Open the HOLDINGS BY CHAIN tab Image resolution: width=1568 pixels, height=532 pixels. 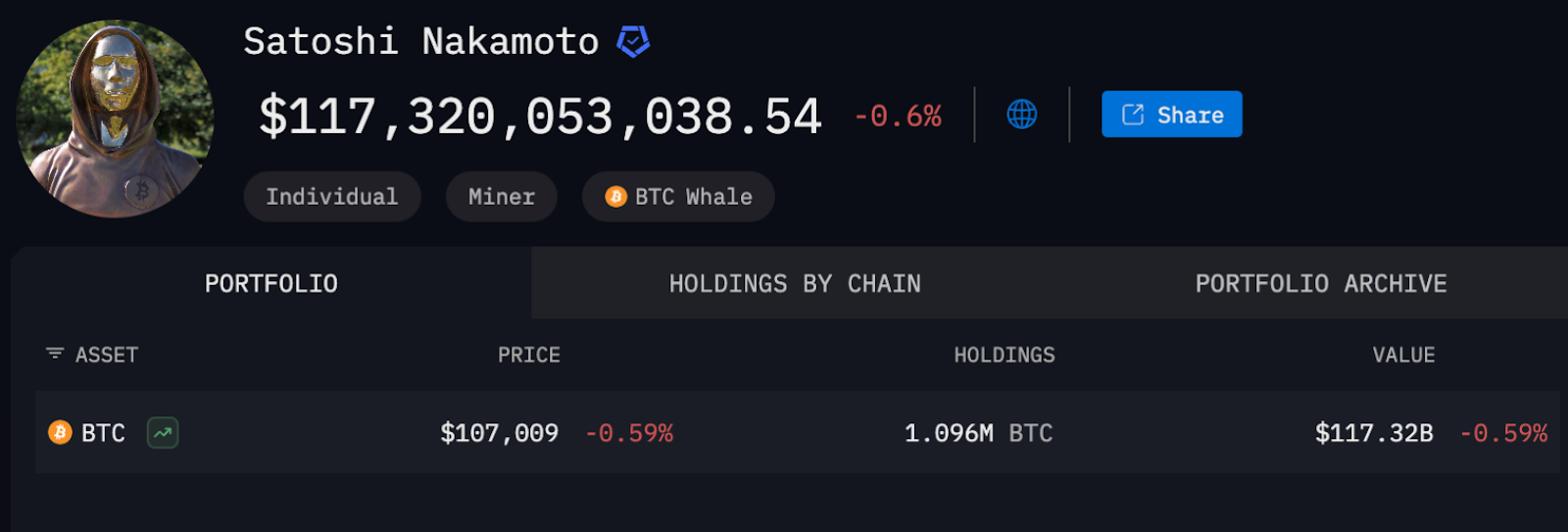coord(795,283)
